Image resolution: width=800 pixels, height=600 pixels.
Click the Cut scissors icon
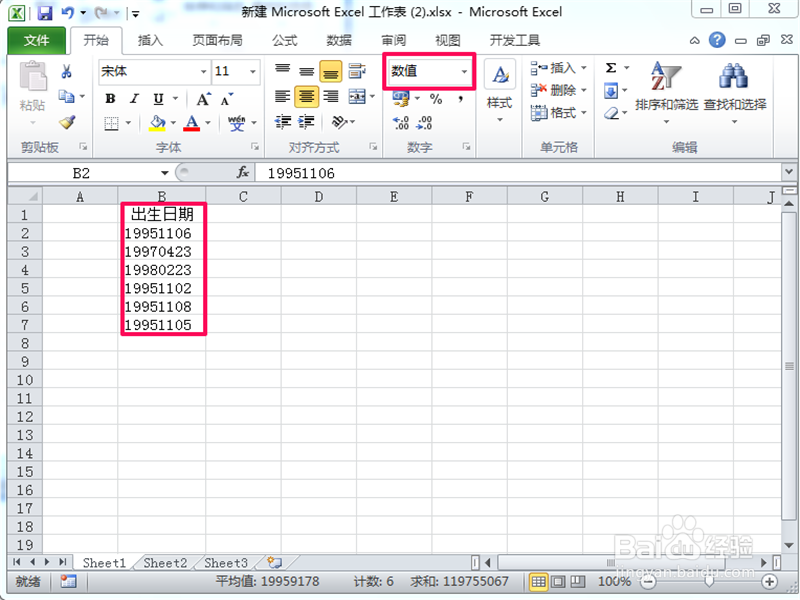pos(66,71)
